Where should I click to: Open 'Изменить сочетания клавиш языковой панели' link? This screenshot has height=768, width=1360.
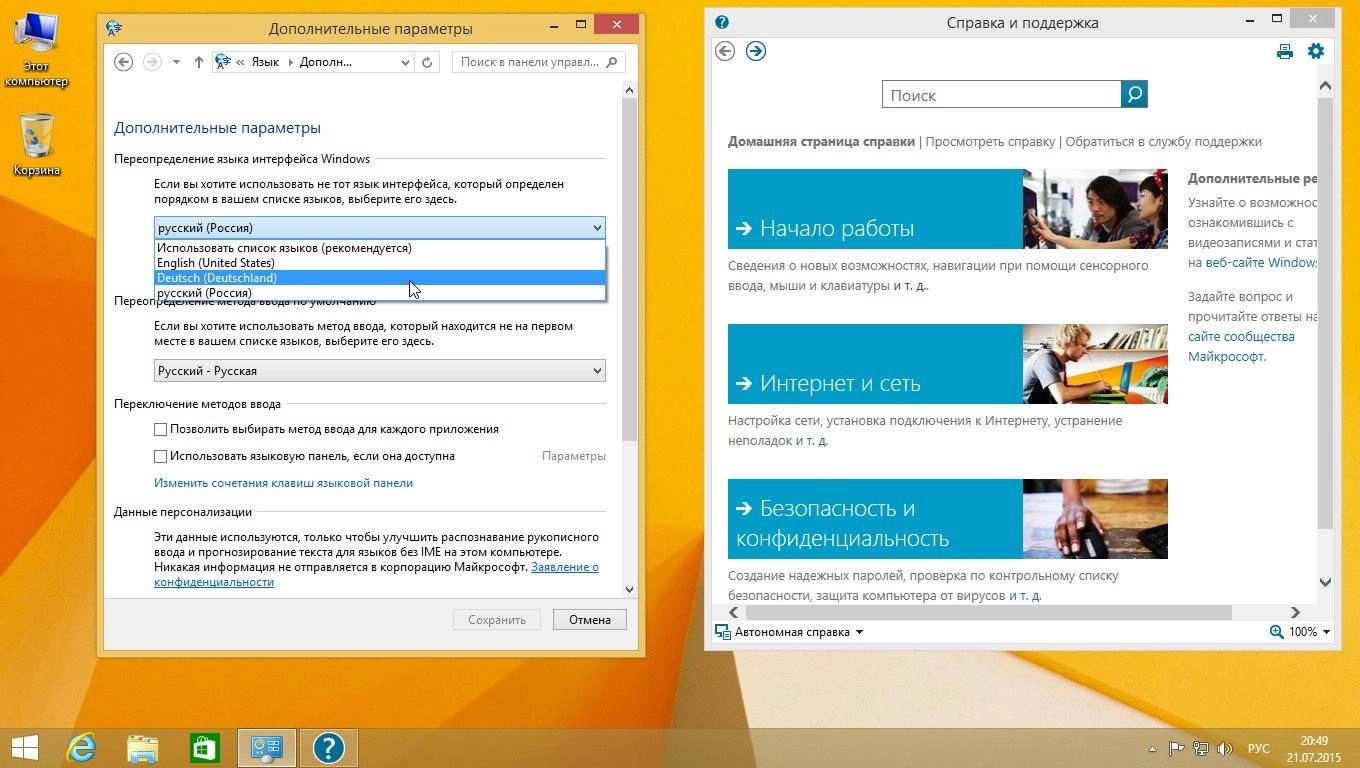(283, 483)
